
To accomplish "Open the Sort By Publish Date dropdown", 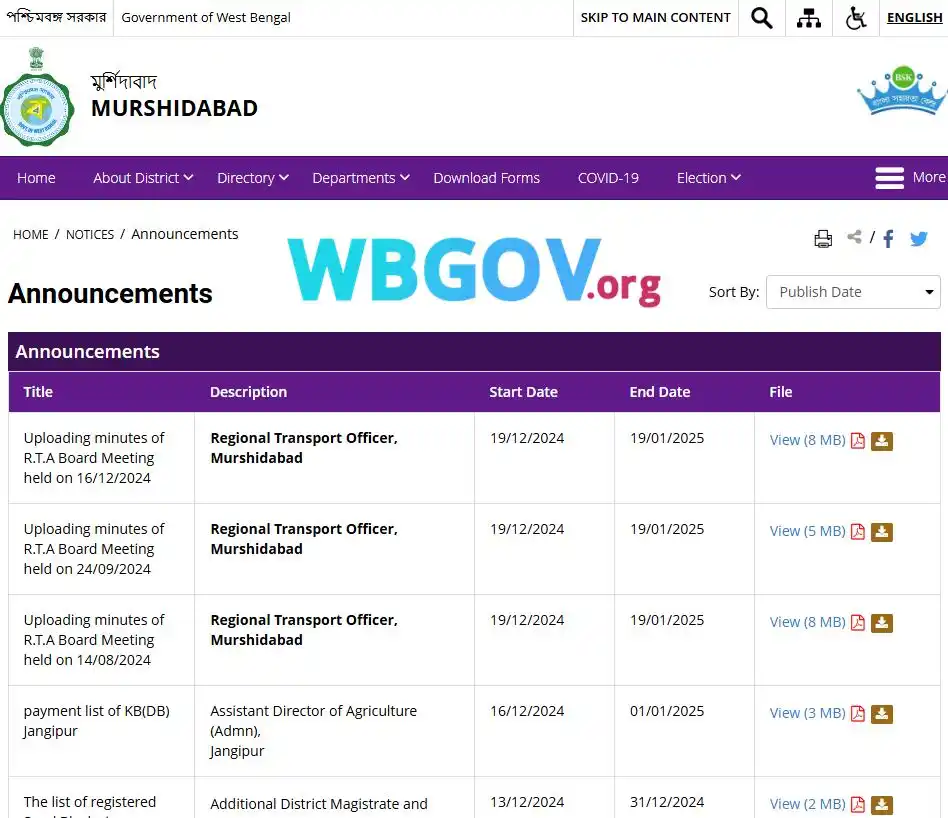I will tap(852, 292).
